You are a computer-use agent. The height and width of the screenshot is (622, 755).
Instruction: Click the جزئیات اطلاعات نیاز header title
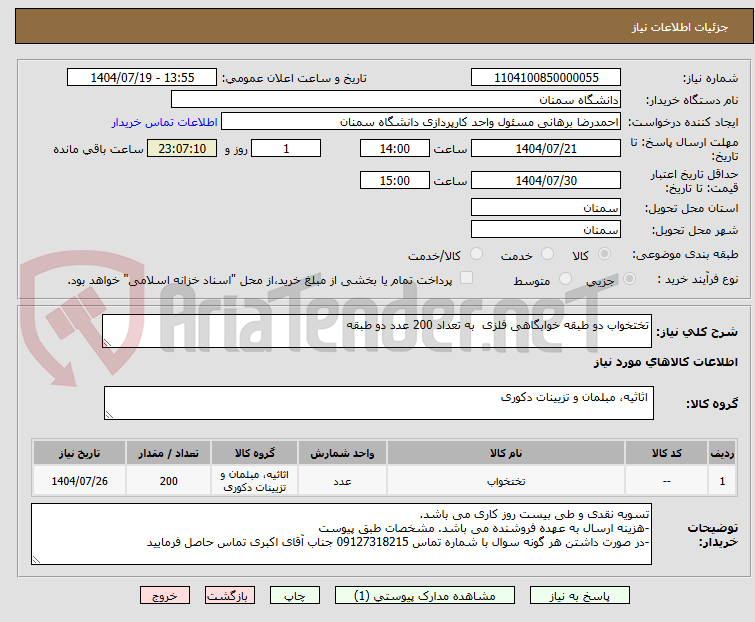(x=679, y=27)
